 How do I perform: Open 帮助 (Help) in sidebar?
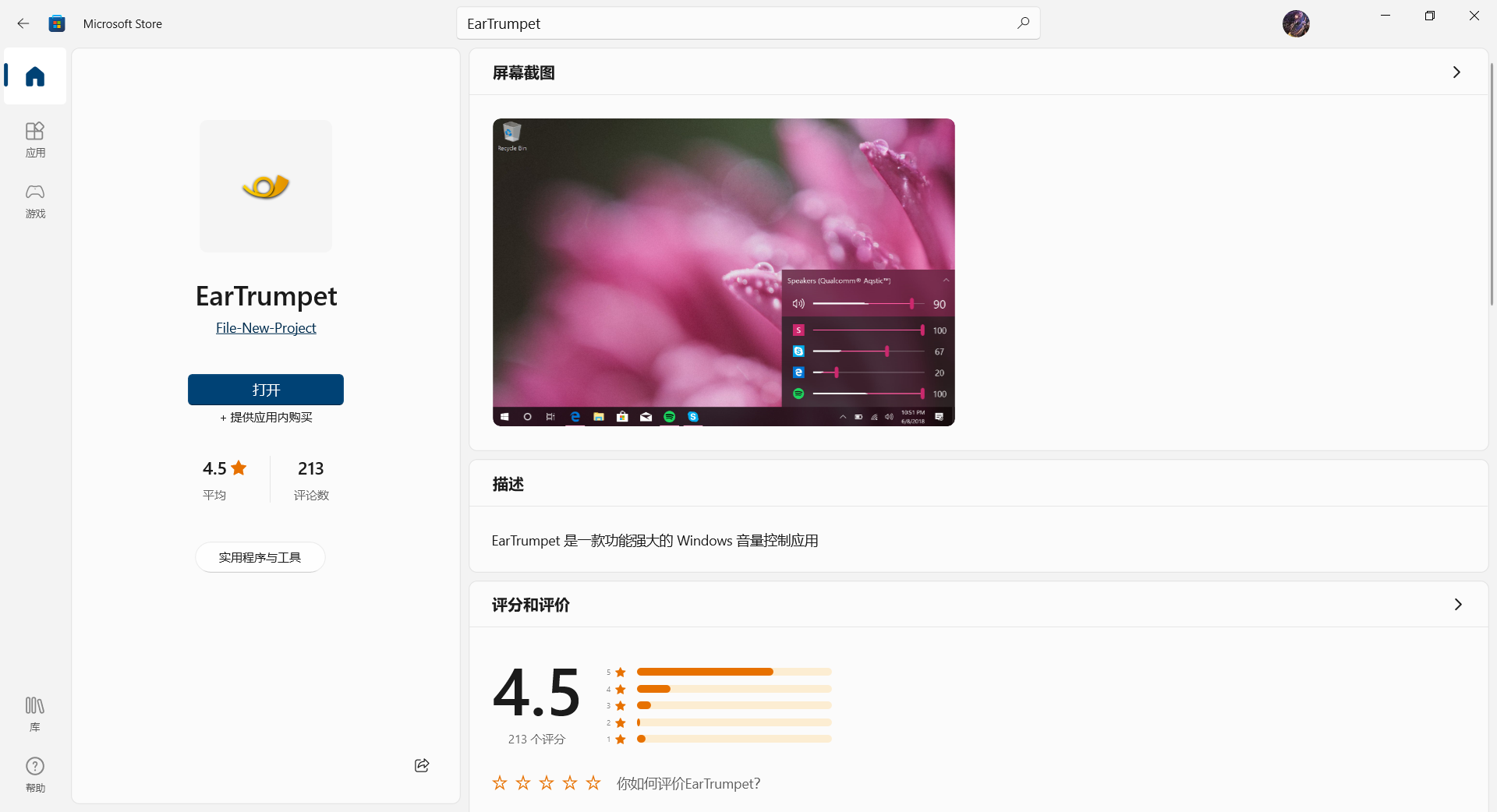[x=35, y=775]
